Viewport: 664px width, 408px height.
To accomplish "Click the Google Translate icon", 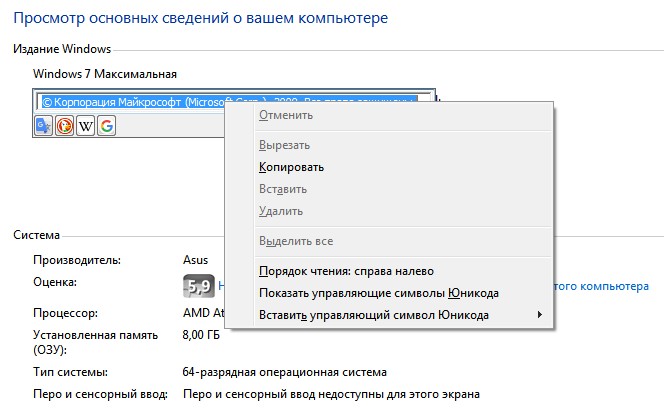I will [43, 125].
